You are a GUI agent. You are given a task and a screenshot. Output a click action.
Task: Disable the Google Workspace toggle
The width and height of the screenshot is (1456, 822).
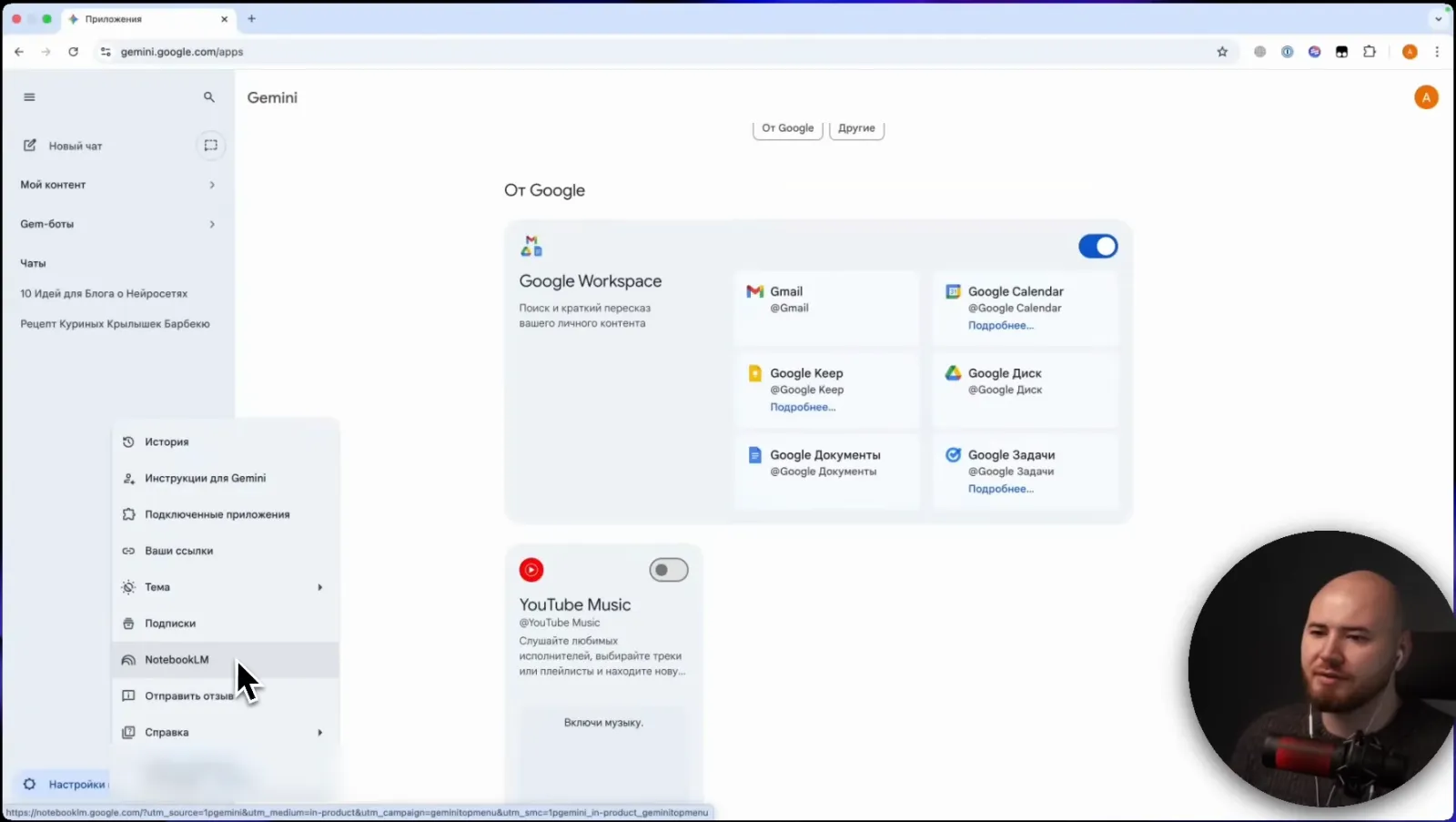[x=1098, y=247]
